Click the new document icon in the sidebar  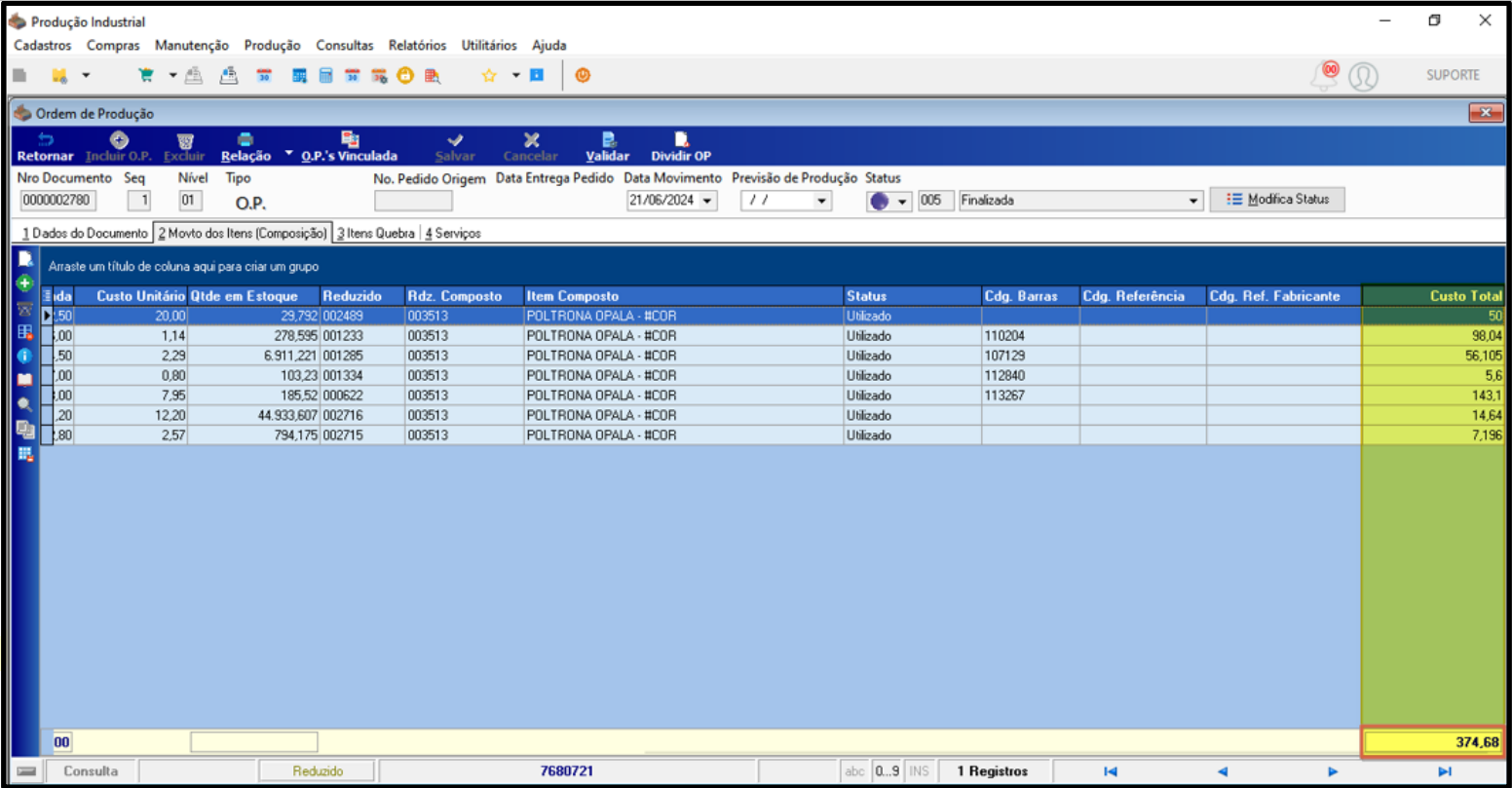(25, 259)
